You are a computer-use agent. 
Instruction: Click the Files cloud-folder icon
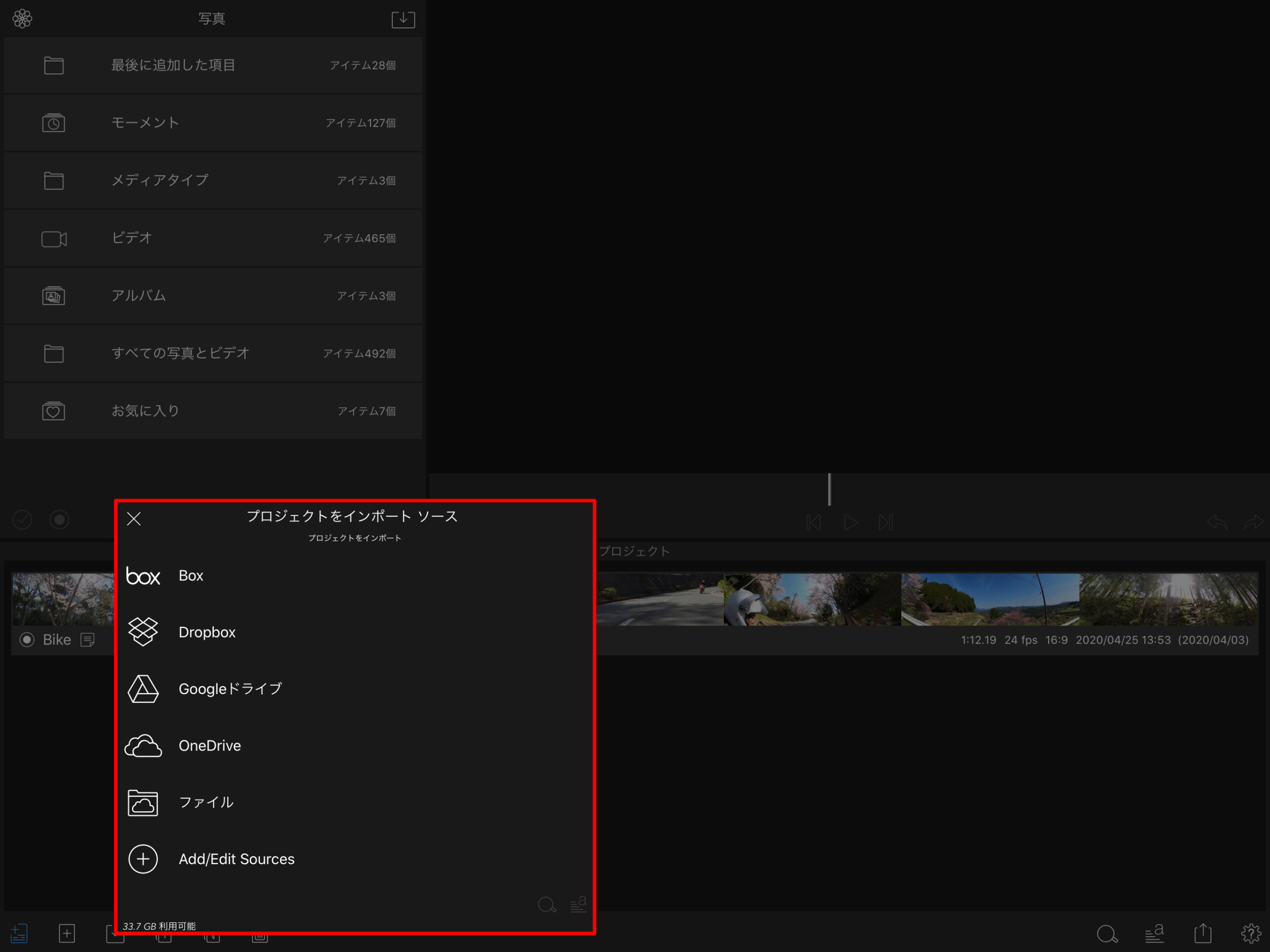point(143,803)
